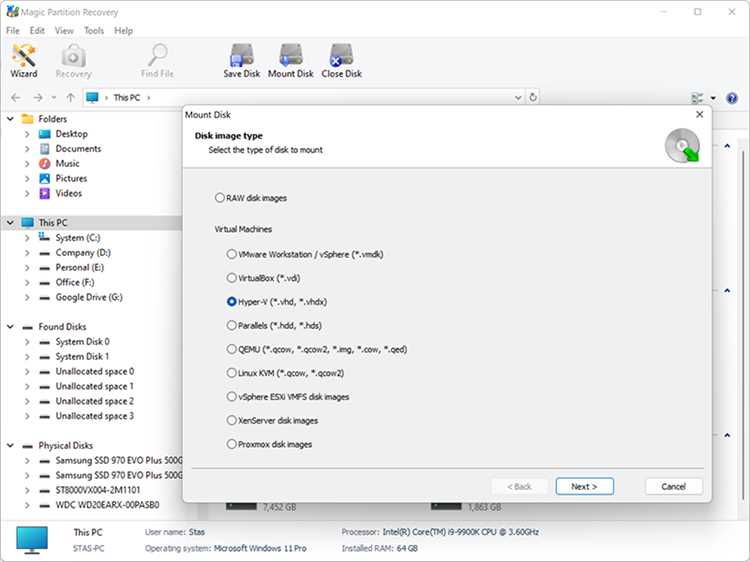Choose QEMU disk image option
Image resolution: width=750 pixels, height=562 pixels.
click(x=232, y=349)
